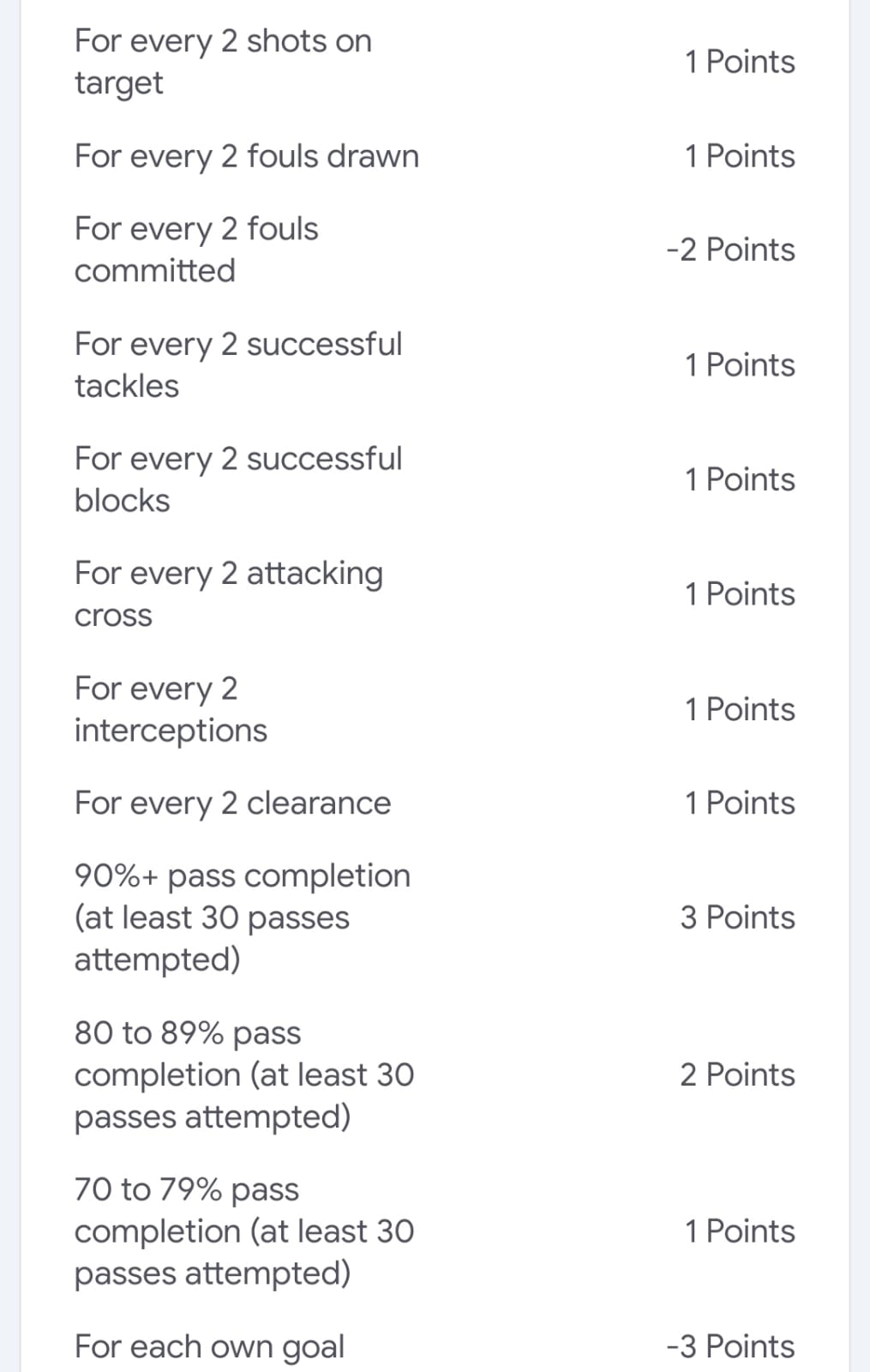The height and width of the screenshot is (1372, 870).
Task: Tap the 'For each own goal' label
Action: tap(209, 1346)
